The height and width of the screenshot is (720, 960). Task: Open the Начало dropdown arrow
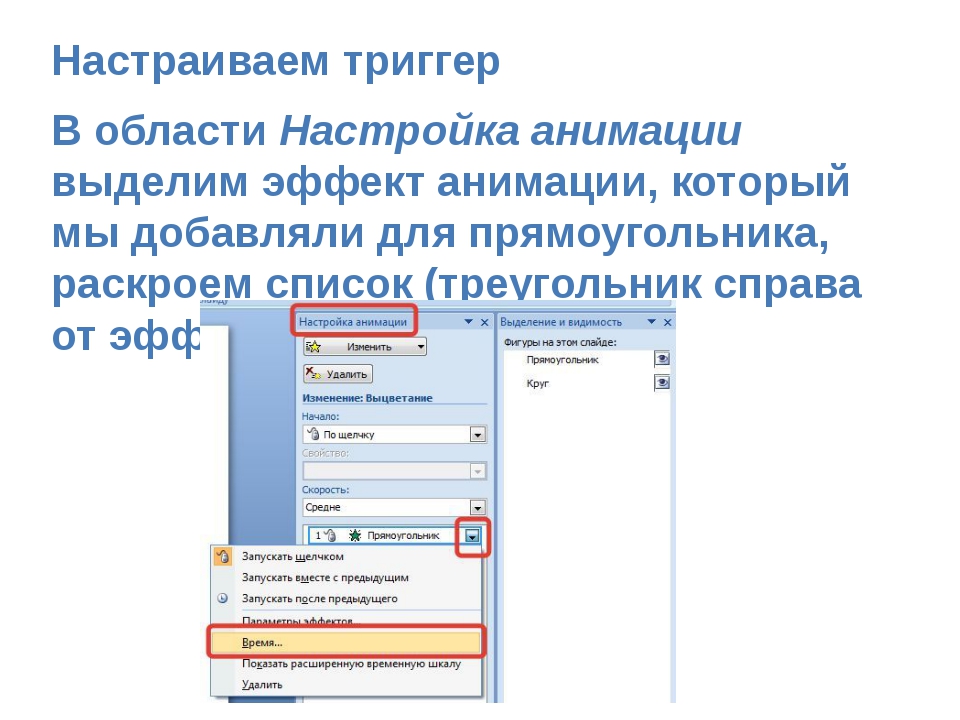(x=478, y=435)
